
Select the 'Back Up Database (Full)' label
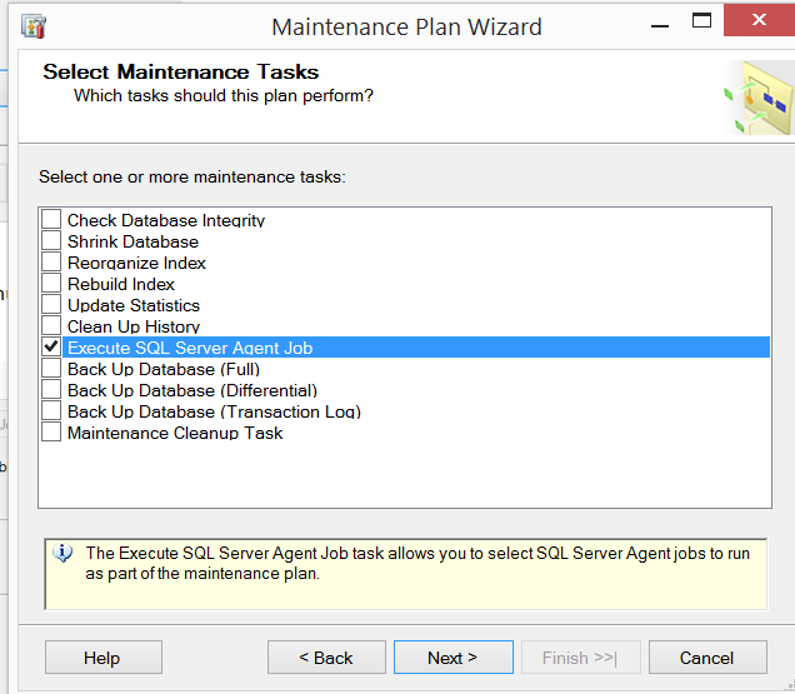coord(164,370)
